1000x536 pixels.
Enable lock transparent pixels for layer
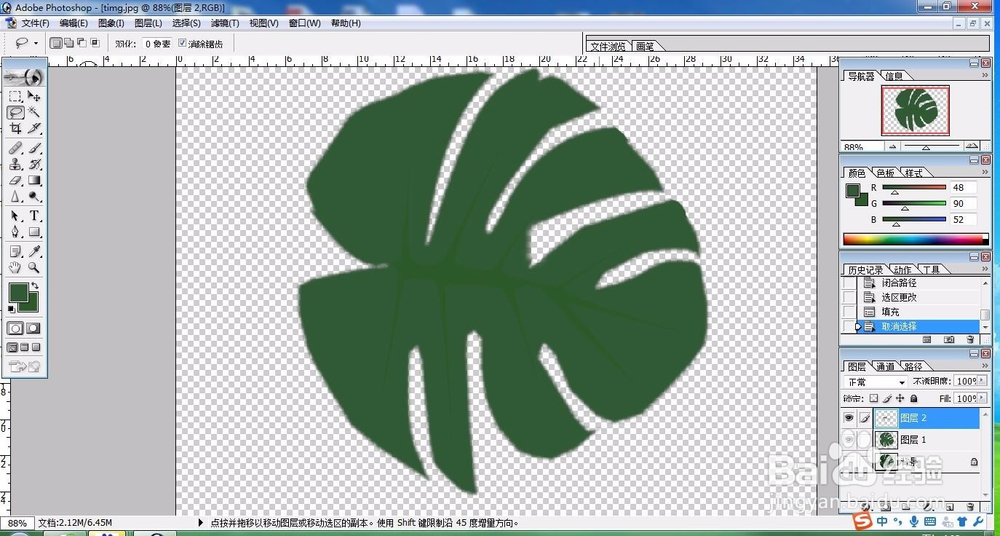click(x=874, y=398)
